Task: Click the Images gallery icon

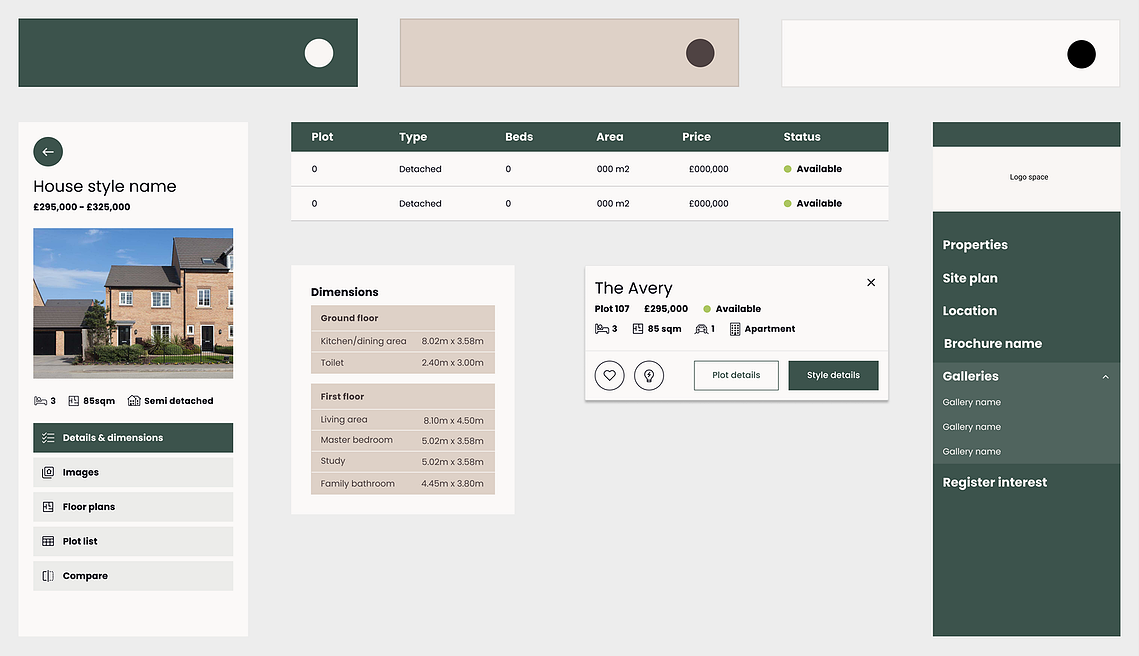Action: tap(48, 472)
